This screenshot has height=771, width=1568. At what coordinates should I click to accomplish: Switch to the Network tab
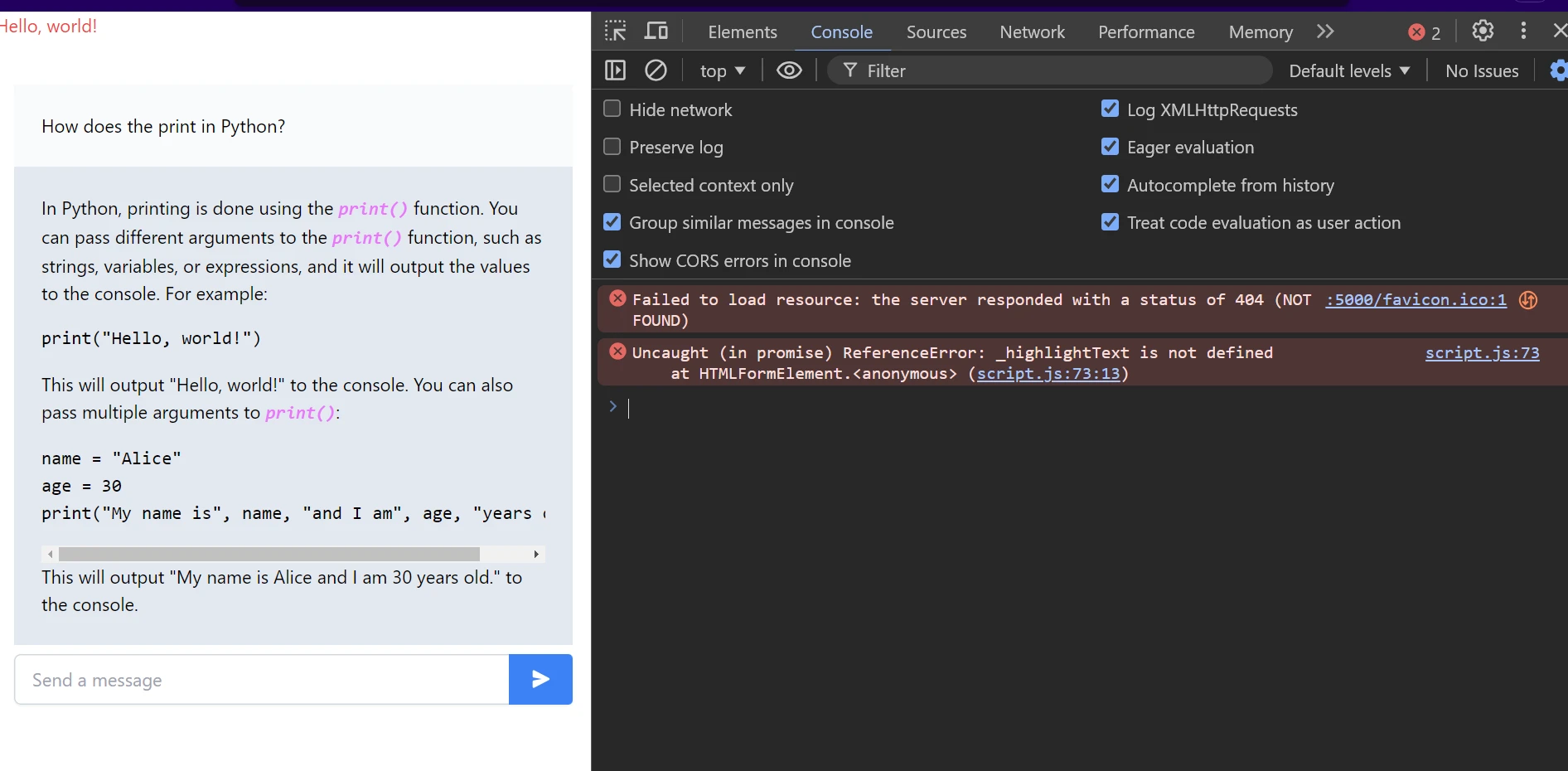click(1032, 32)
